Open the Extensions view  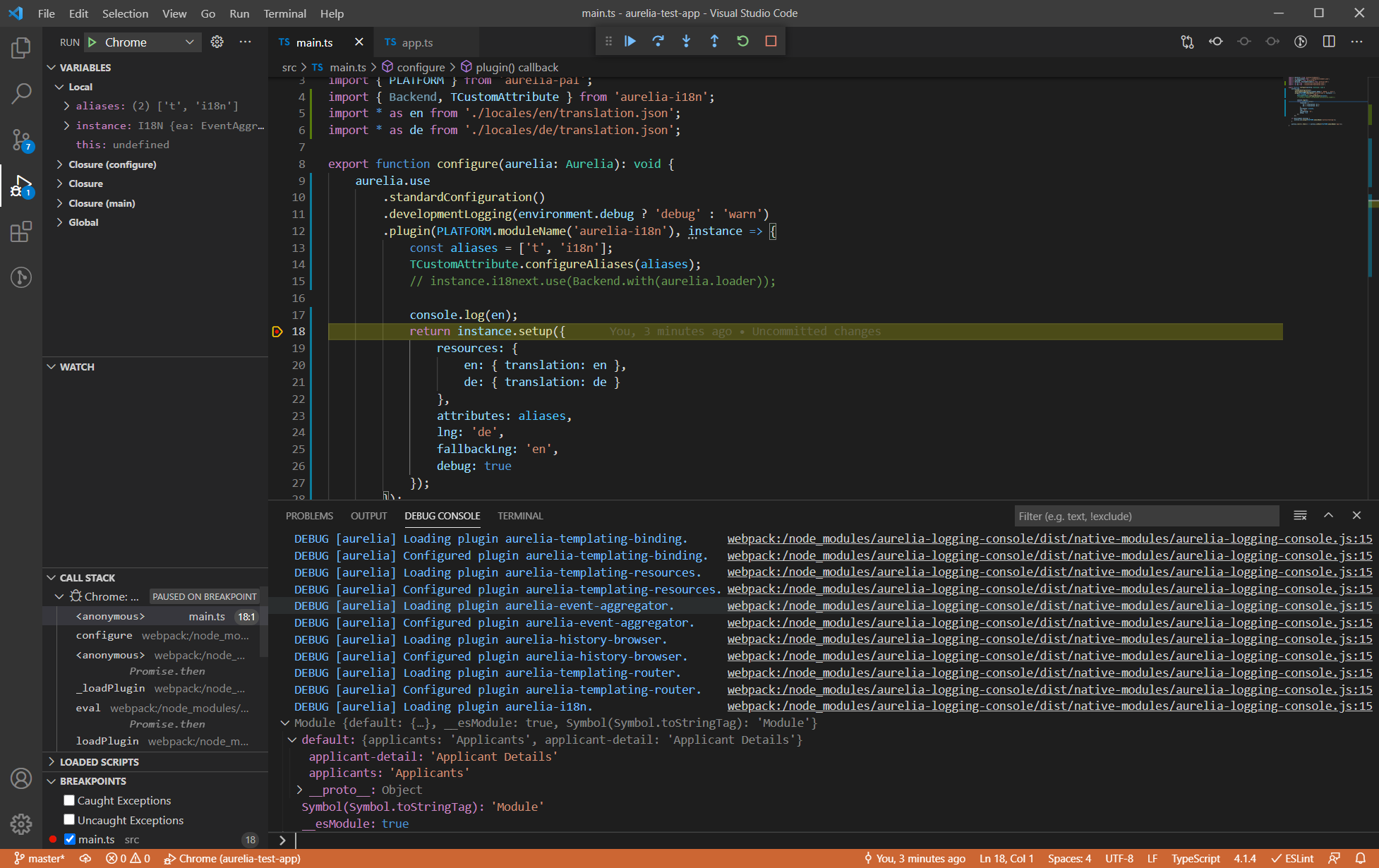pos(21,231)
